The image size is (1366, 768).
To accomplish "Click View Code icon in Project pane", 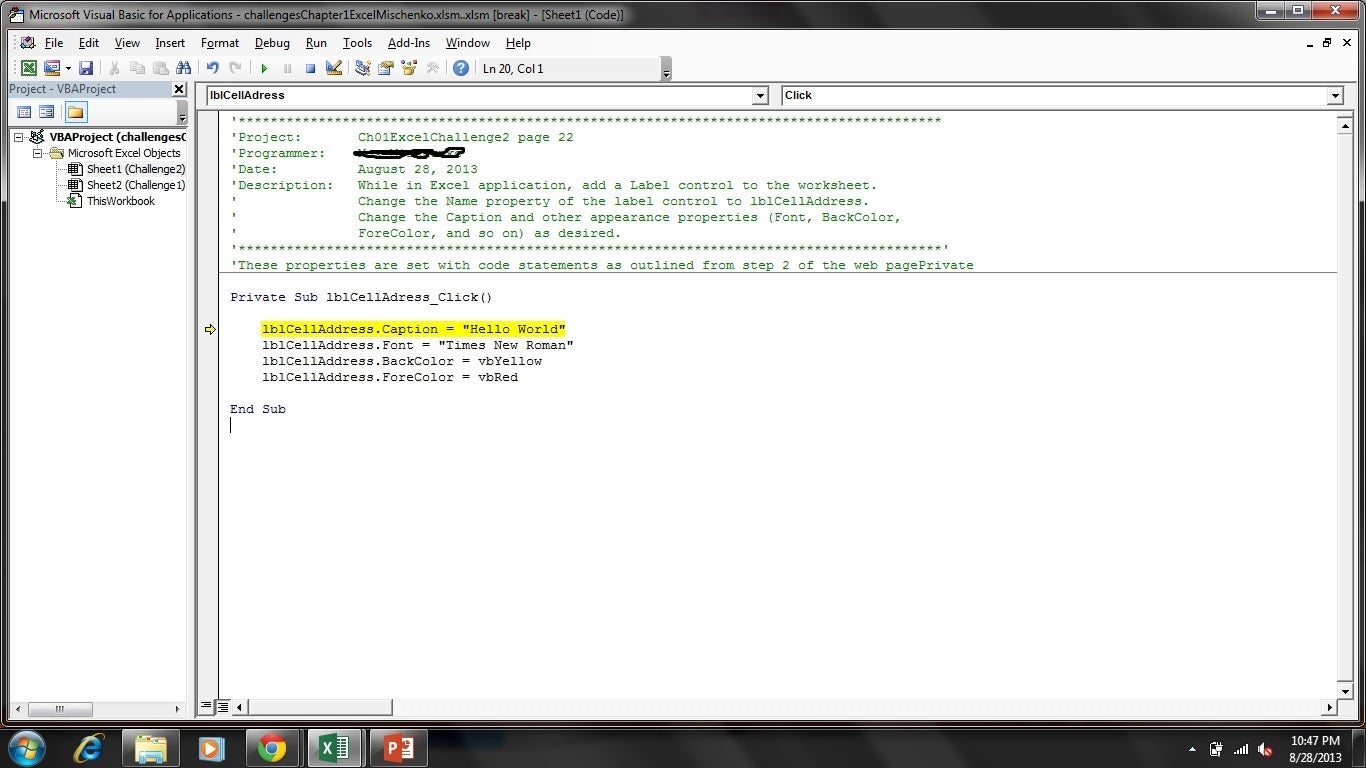I will 24,112.
